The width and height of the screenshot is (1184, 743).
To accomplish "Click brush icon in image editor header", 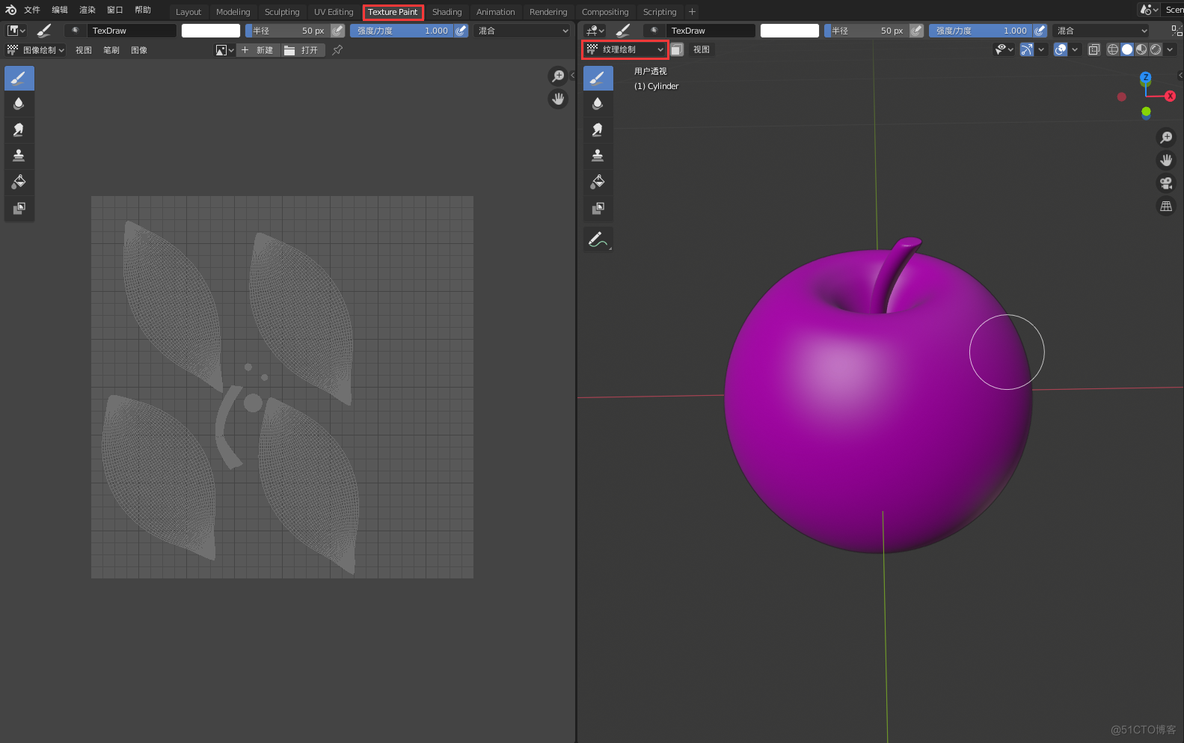I will pos(44,30).
